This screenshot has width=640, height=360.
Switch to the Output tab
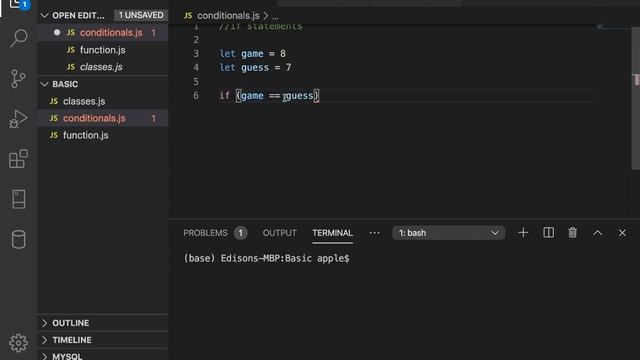coord(280,233)
